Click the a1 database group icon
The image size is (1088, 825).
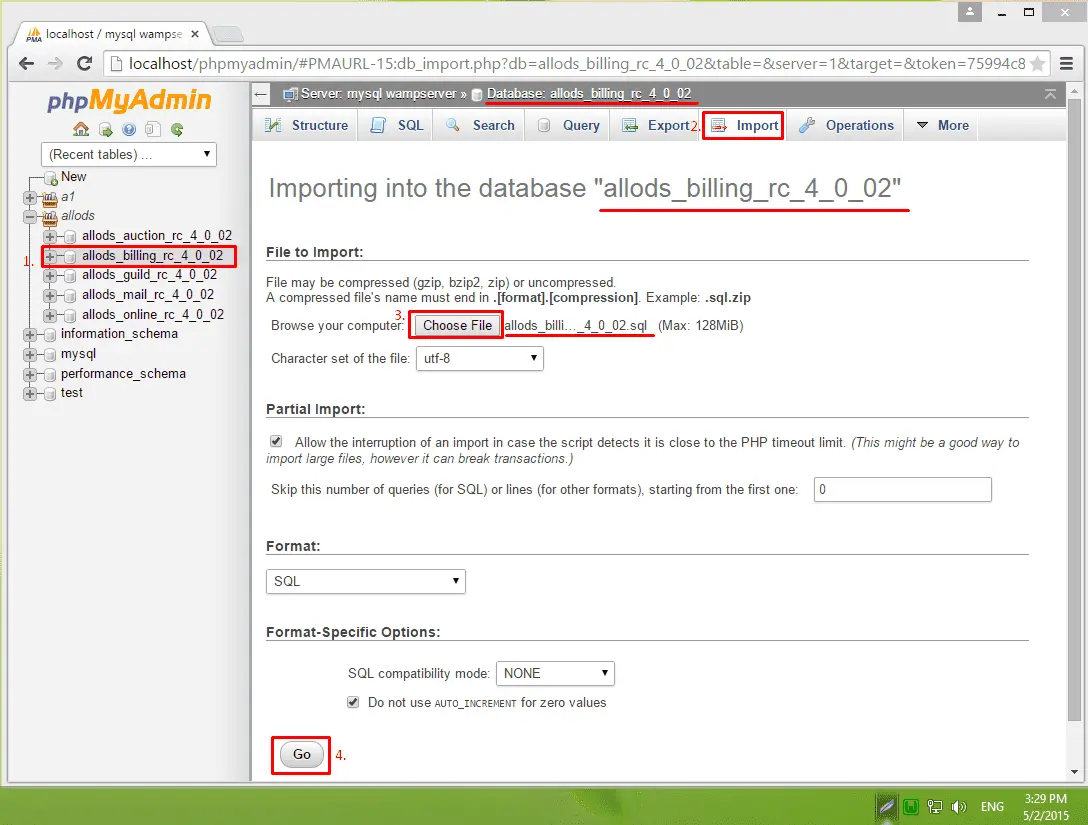point(50,198)
